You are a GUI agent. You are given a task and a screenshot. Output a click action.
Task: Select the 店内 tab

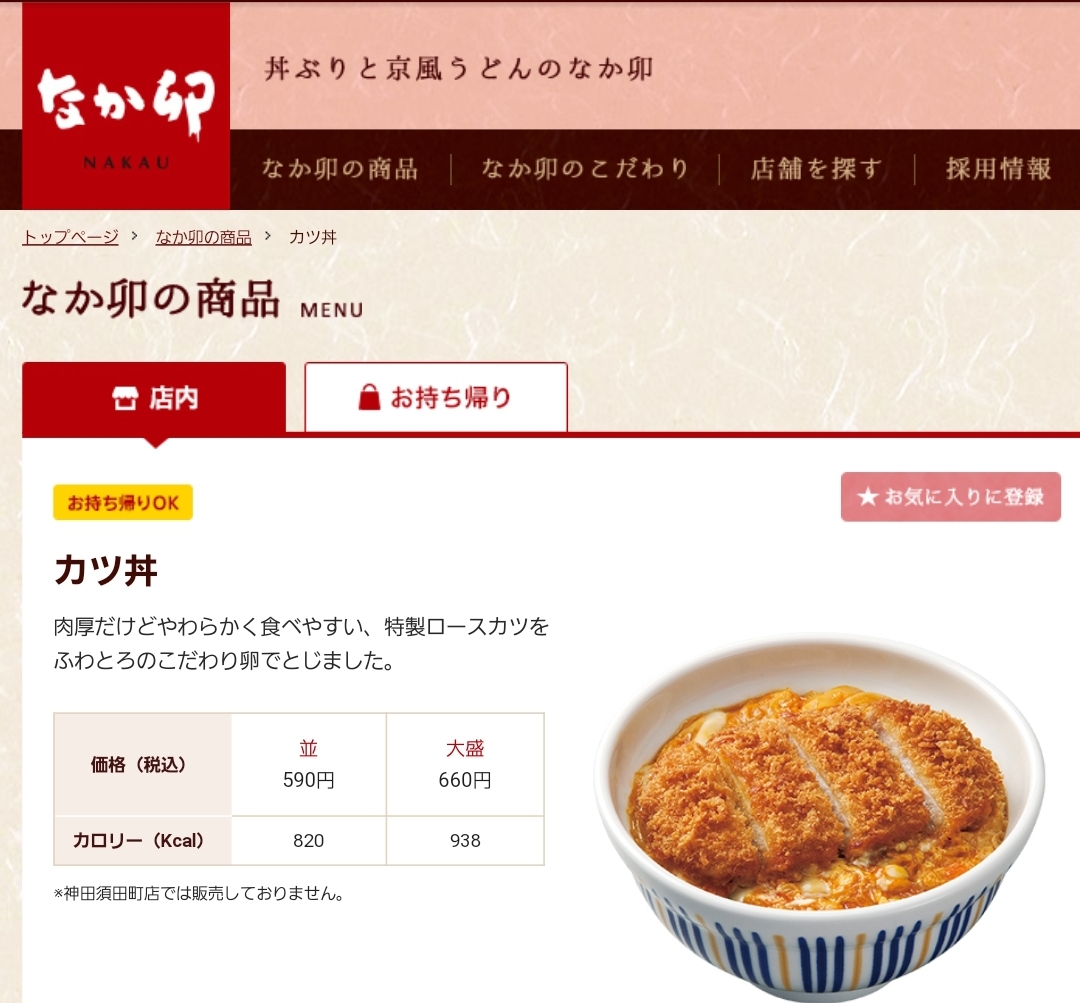(154, 397)
